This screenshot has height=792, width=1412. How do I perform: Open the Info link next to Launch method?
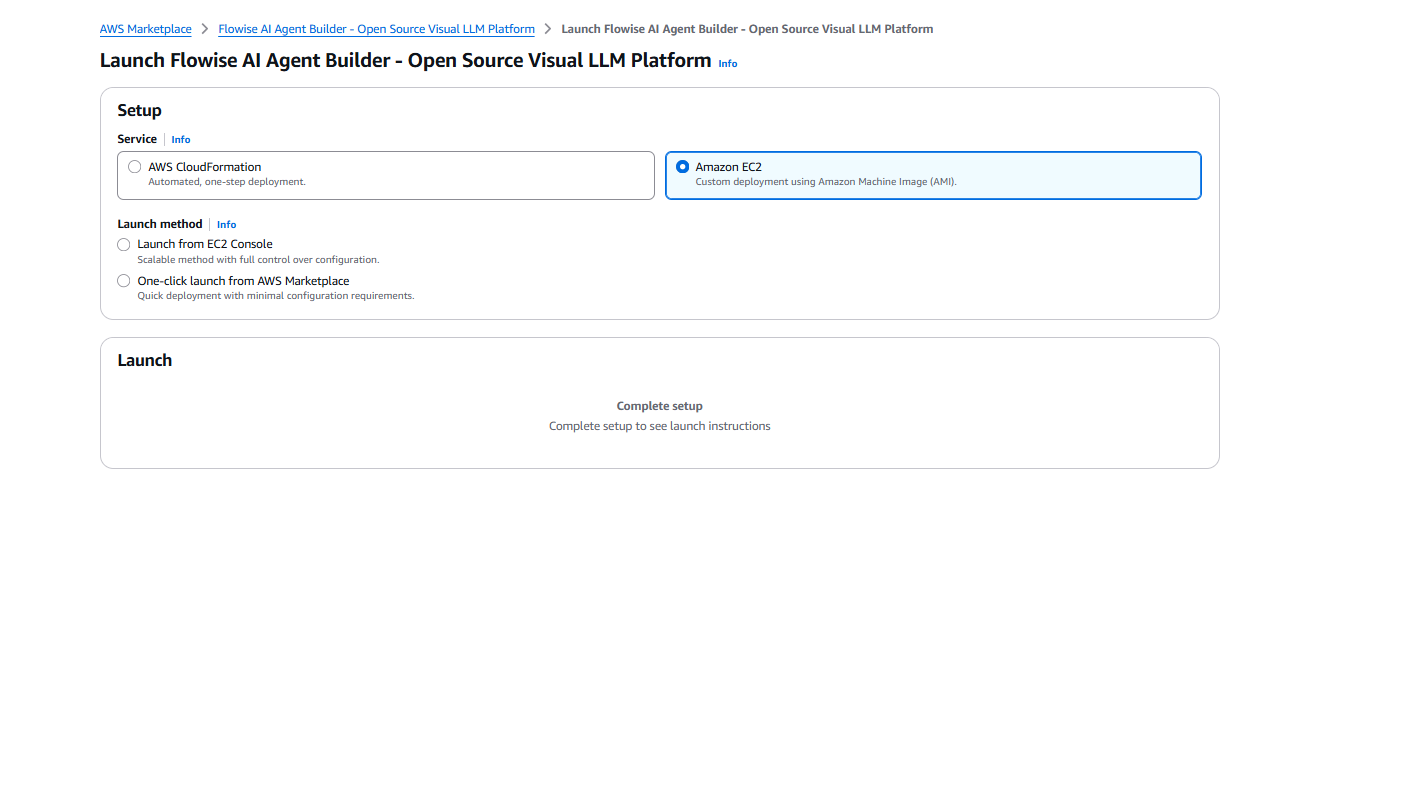pyautogui.click(x=227, y=224)
